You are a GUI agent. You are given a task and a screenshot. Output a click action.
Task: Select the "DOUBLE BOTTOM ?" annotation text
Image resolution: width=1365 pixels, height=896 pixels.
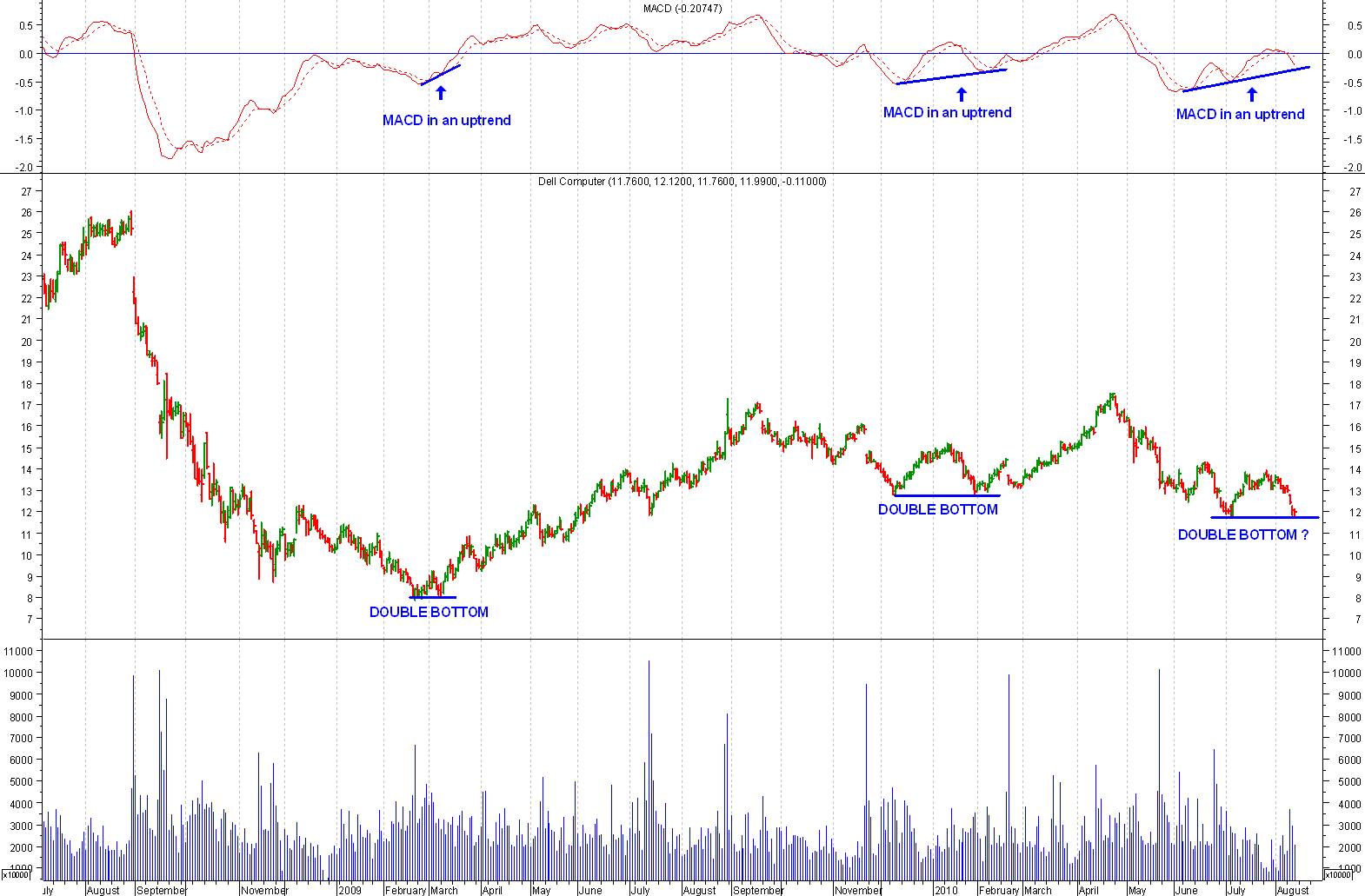coord(1242,535)
